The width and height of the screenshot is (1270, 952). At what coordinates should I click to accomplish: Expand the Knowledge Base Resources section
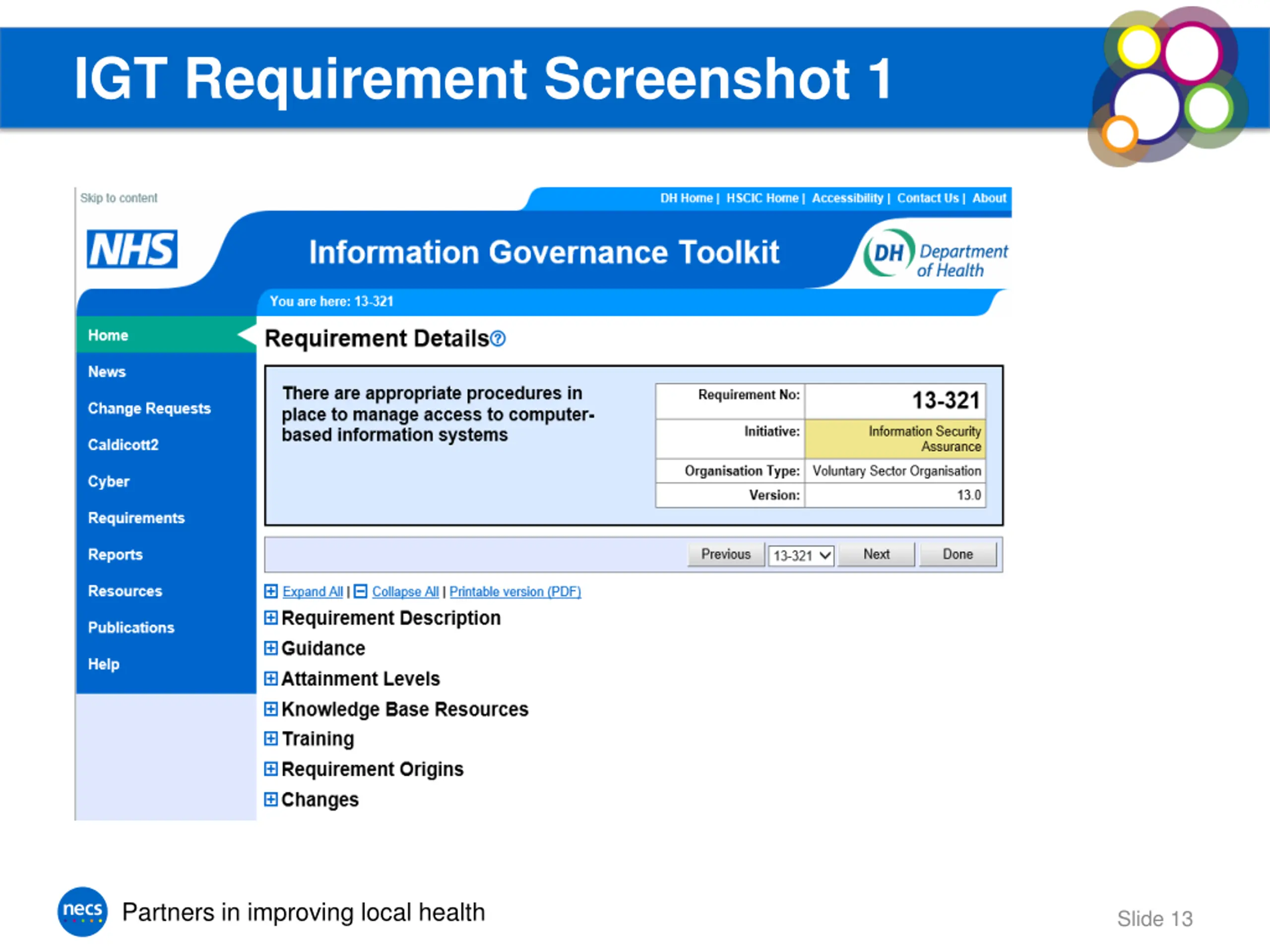(271, 709)
